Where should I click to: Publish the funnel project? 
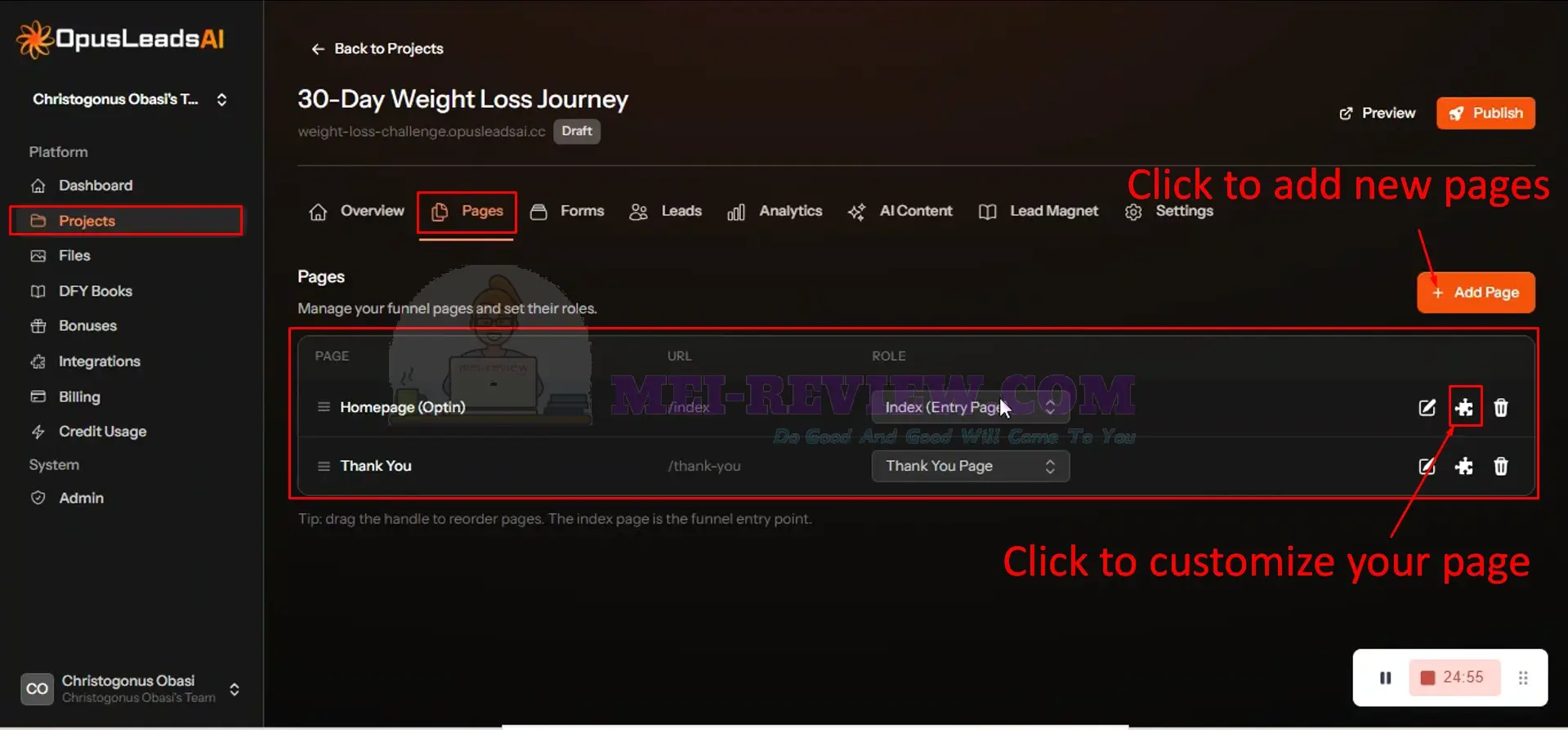(x=1485, y=113)
